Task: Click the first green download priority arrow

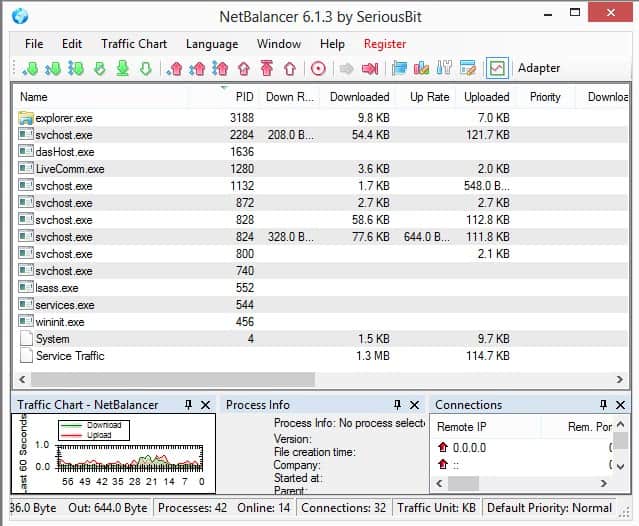Action: (30, 68)
